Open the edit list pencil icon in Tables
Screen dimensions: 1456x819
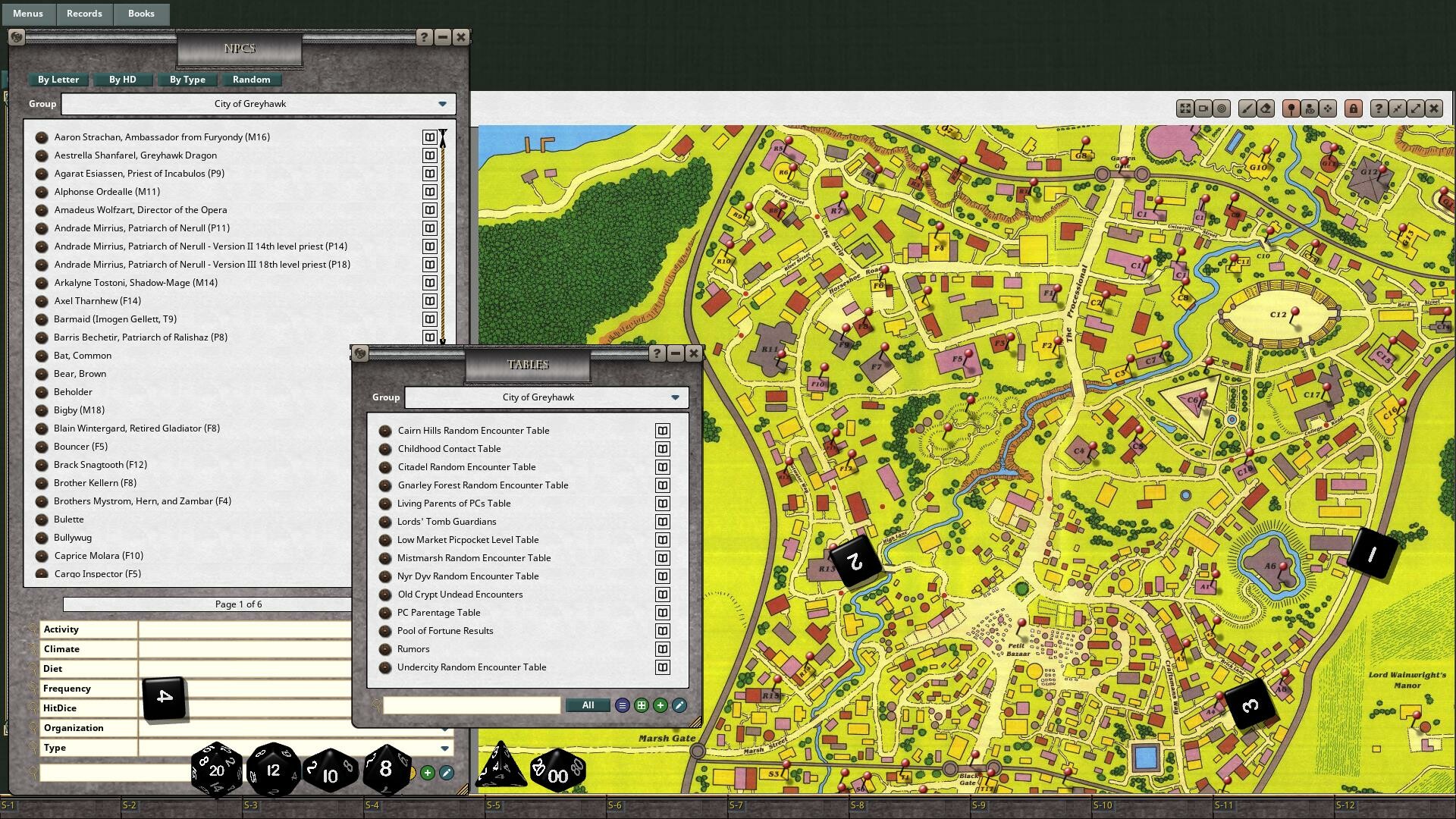[x=679, y=705]
